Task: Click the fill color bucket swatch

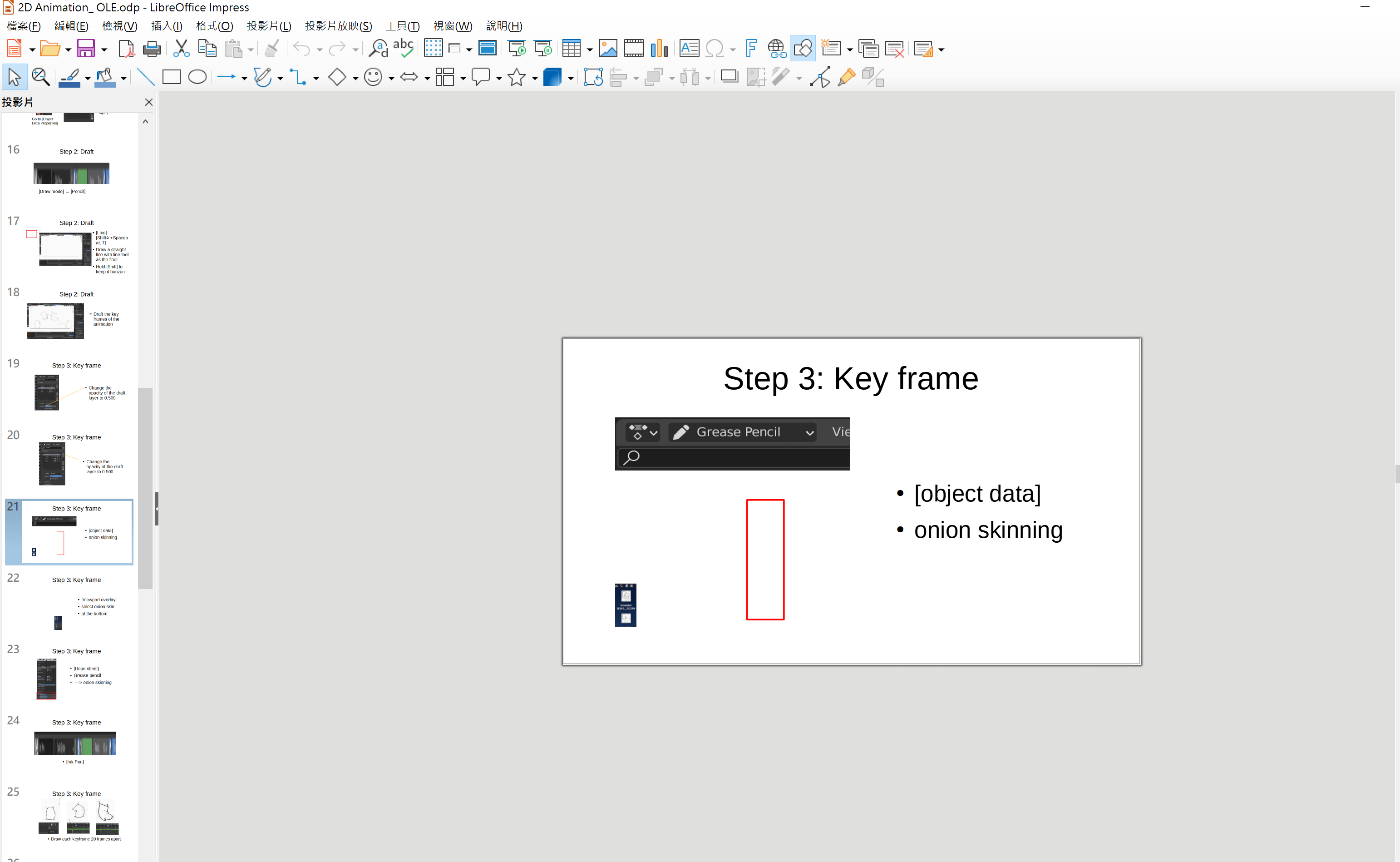Action: [105, 77]
